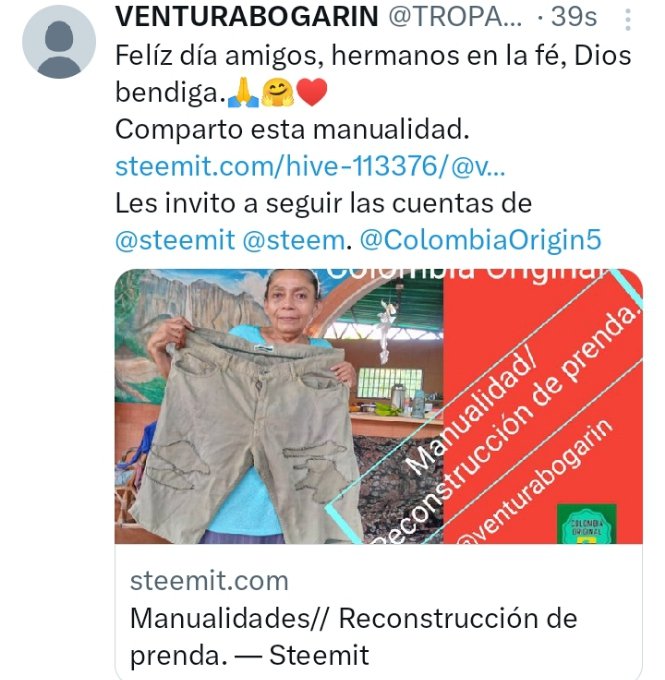Visit the @steem mention
665x680 pixels.
(293, 240)
